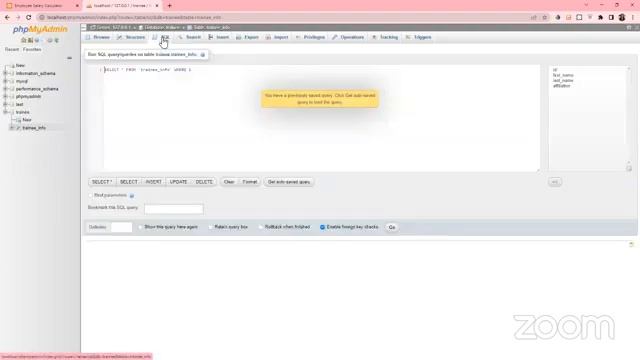Viewport: 640px width, 360px height.
Task: Open the Browse tab
Action: (x=98, y=37)
